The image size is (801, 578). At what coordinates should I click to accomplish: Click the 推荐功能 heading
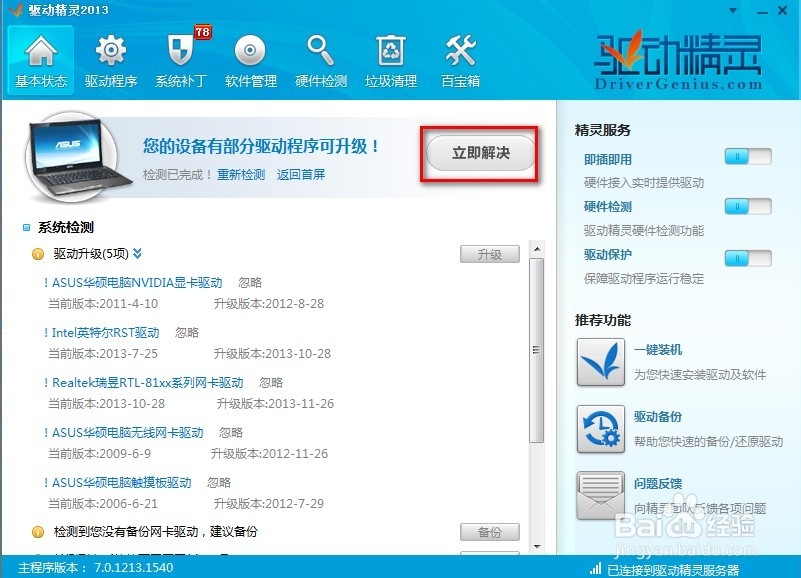603,320
